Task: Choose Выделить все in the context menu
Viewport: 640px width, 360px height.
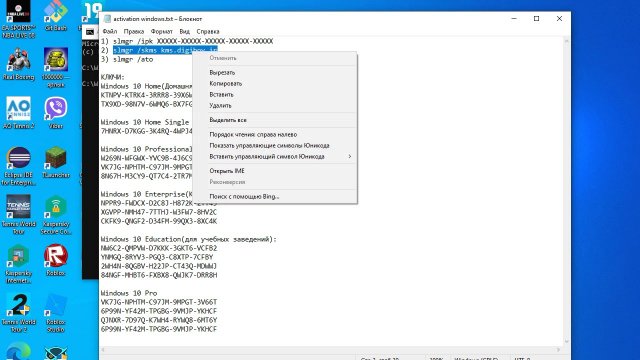Action: pos(275,120)
